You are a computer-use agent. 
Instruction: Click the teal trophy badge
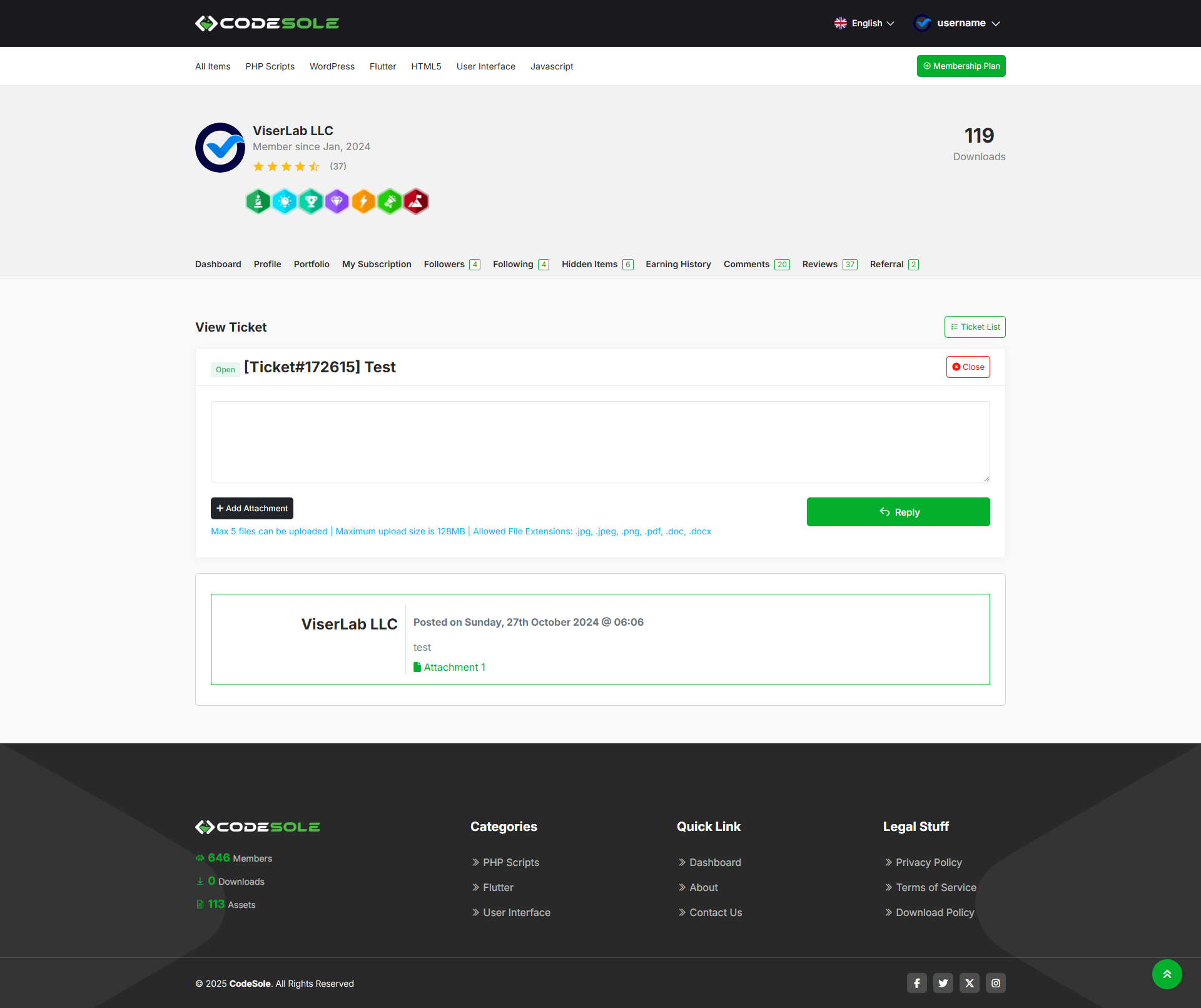[x=311, y=201]
